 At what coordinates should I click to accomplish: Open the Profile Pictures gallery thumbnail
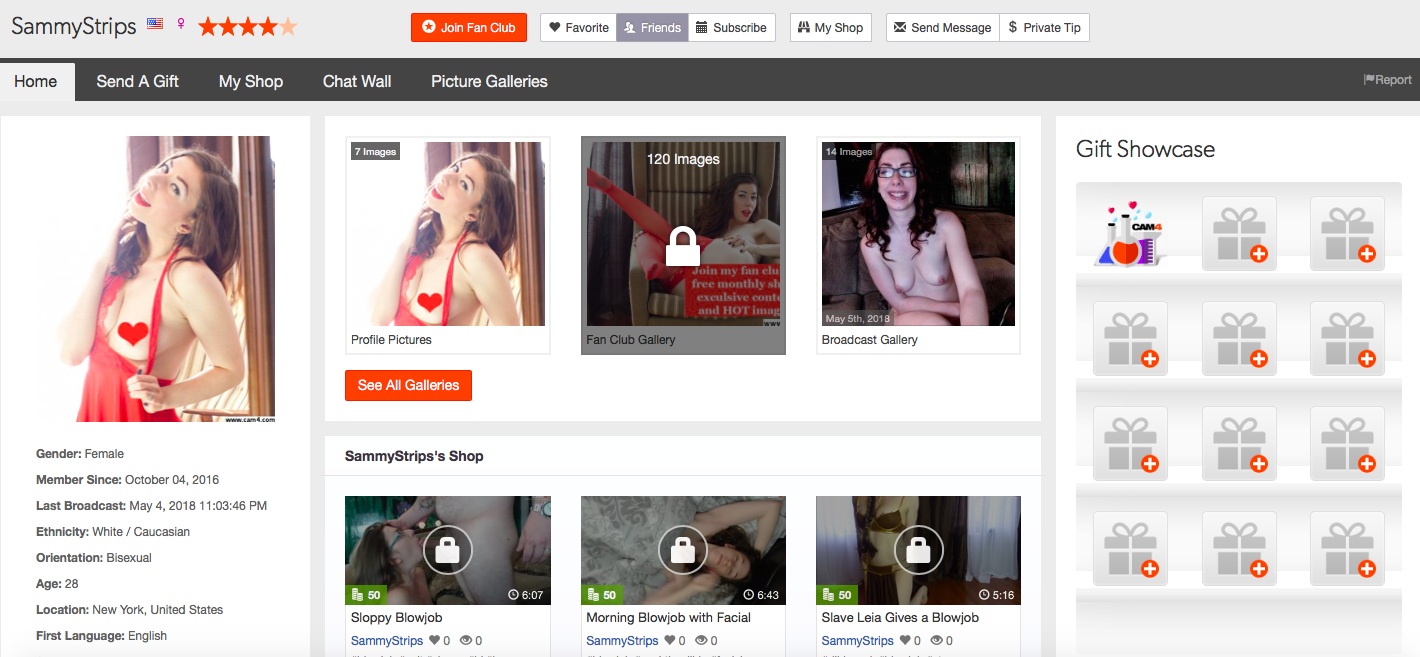click(447, 234)
